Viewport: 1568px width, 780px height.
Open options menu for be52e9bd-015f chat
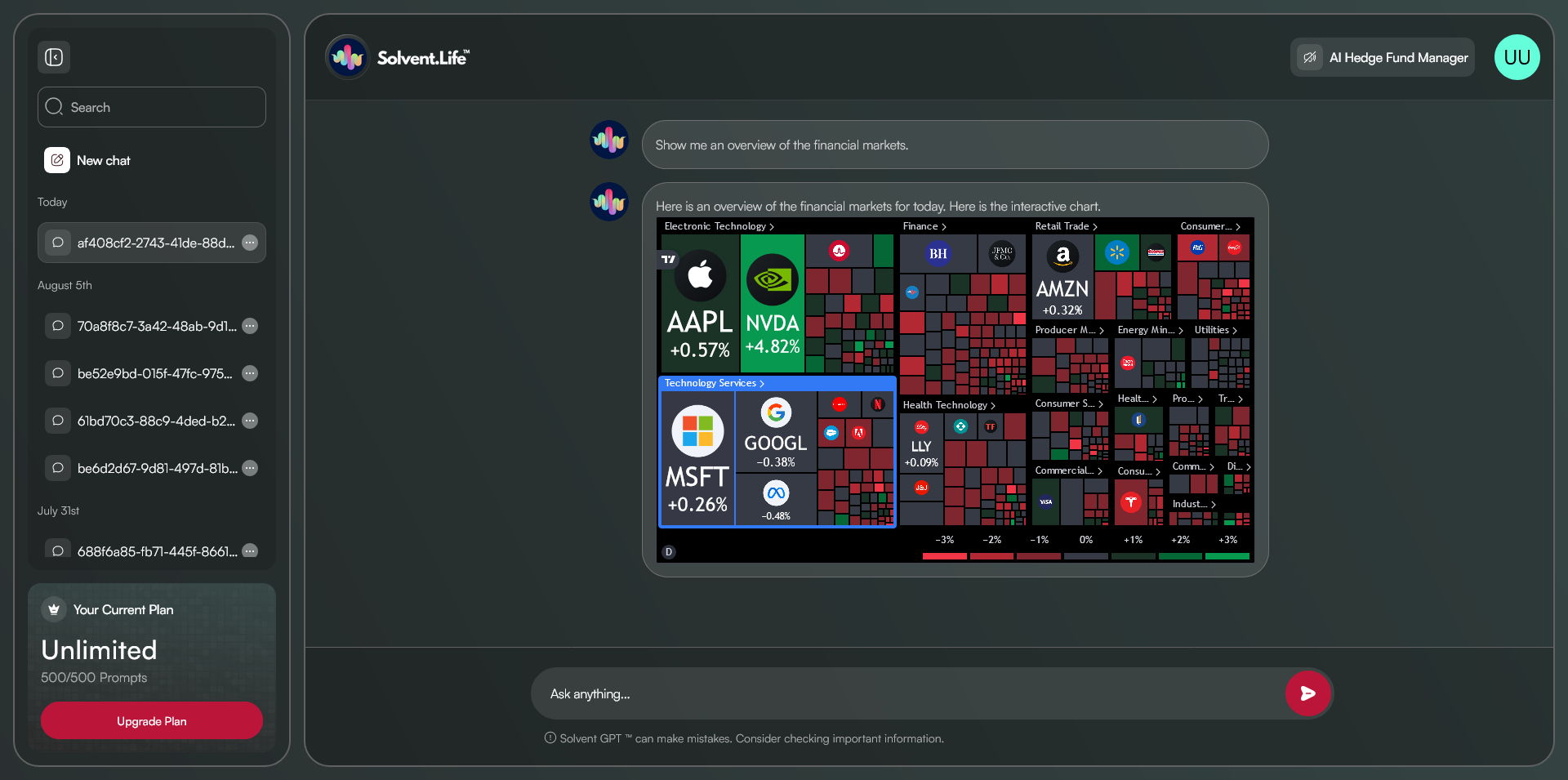click(250, 373)
